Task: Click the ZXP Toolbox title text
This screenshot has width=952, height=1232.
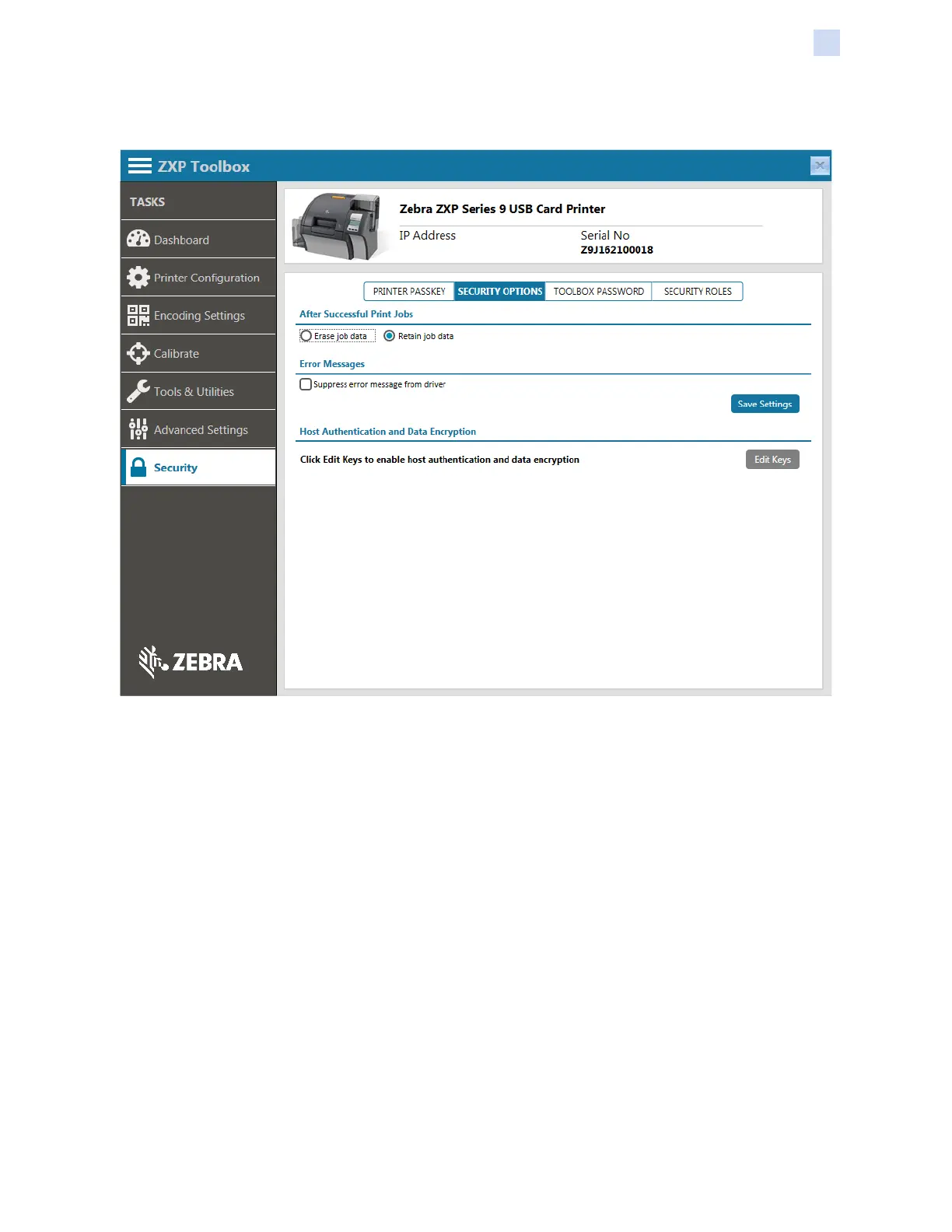Action: [x=204, y=166]
